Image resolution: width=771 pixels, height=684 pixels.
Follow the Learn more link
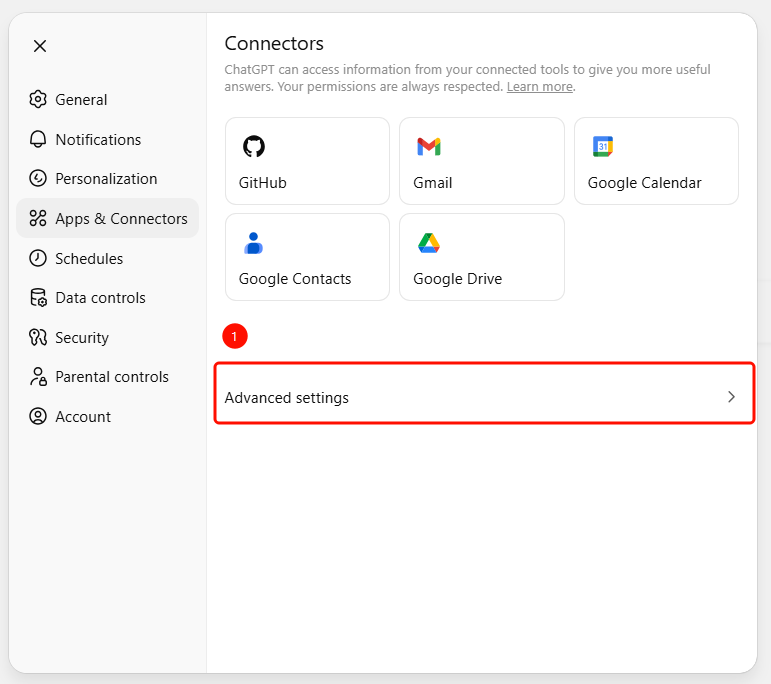[539, 87]
